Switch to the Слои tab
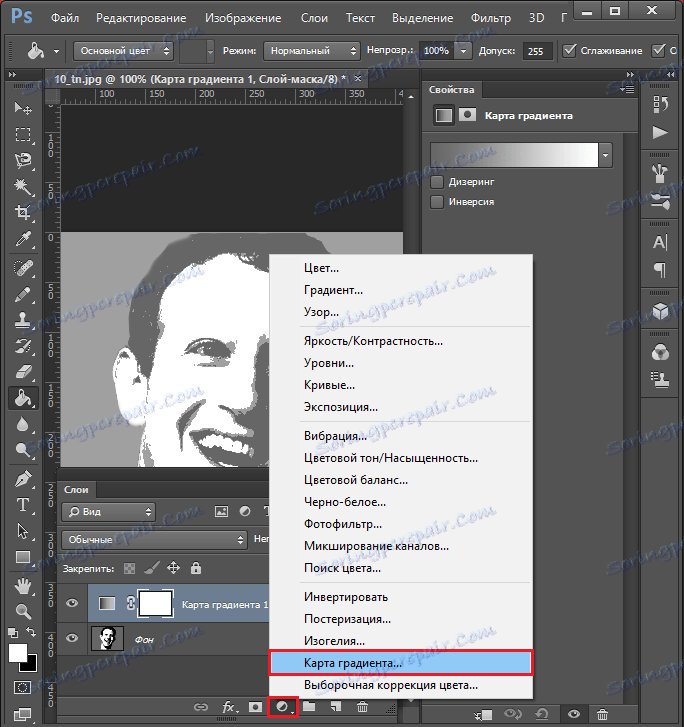Viewport: 684px width, 727px height. click(76, 490)
